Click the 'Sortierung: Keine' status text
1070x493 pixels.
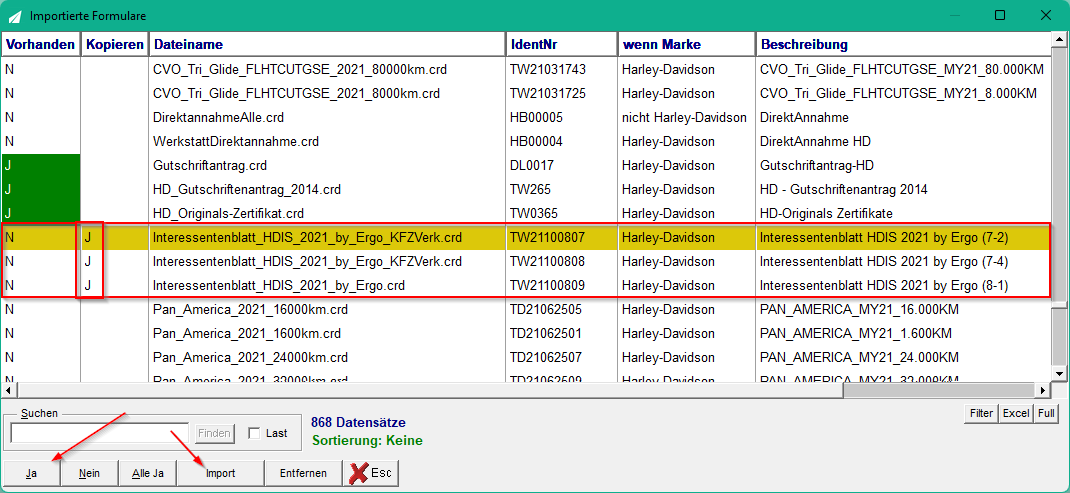[x=367, y=440]
